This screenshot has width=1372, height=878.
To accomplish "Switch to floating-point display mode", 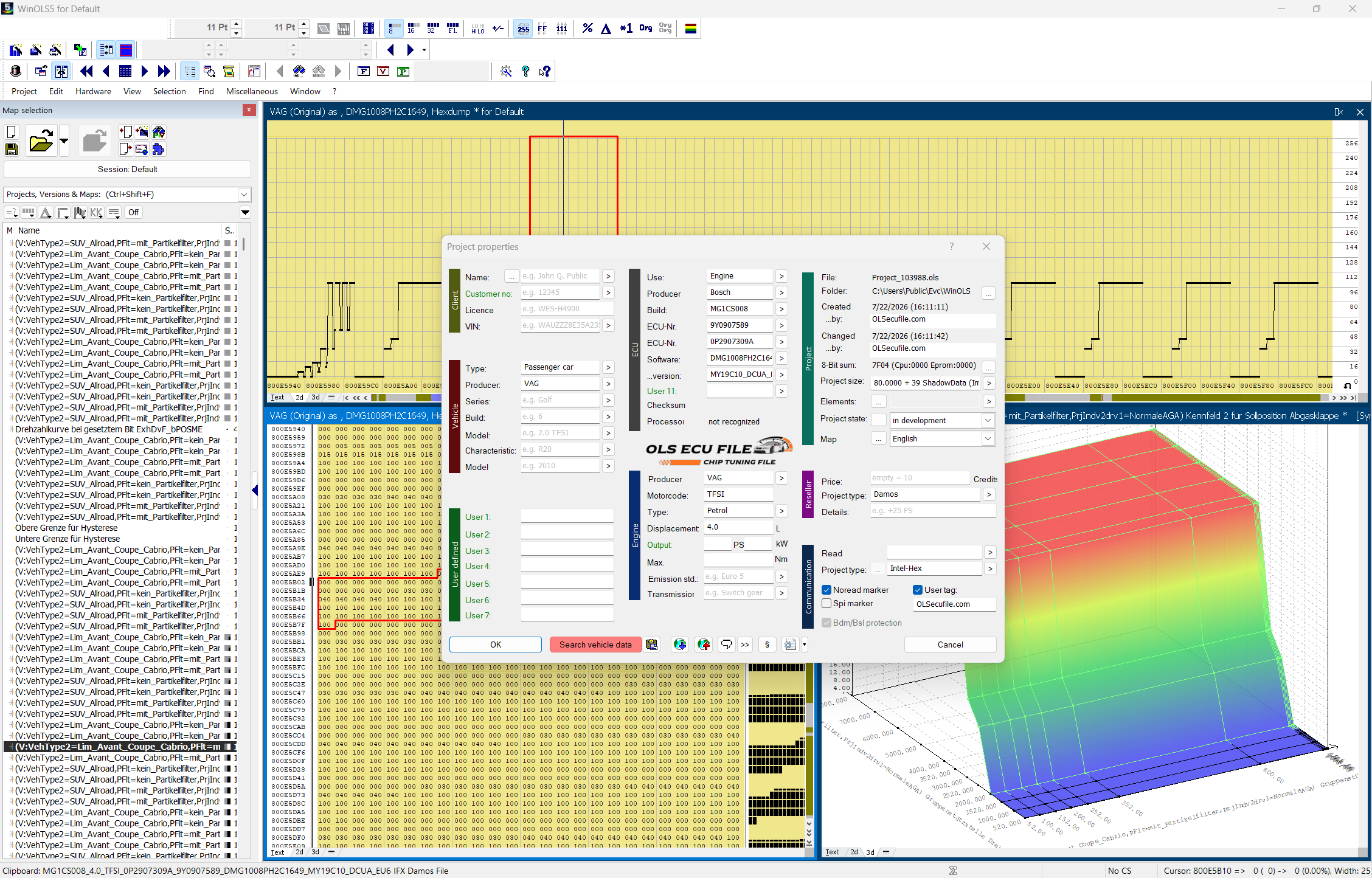I will tap(452, 28).
